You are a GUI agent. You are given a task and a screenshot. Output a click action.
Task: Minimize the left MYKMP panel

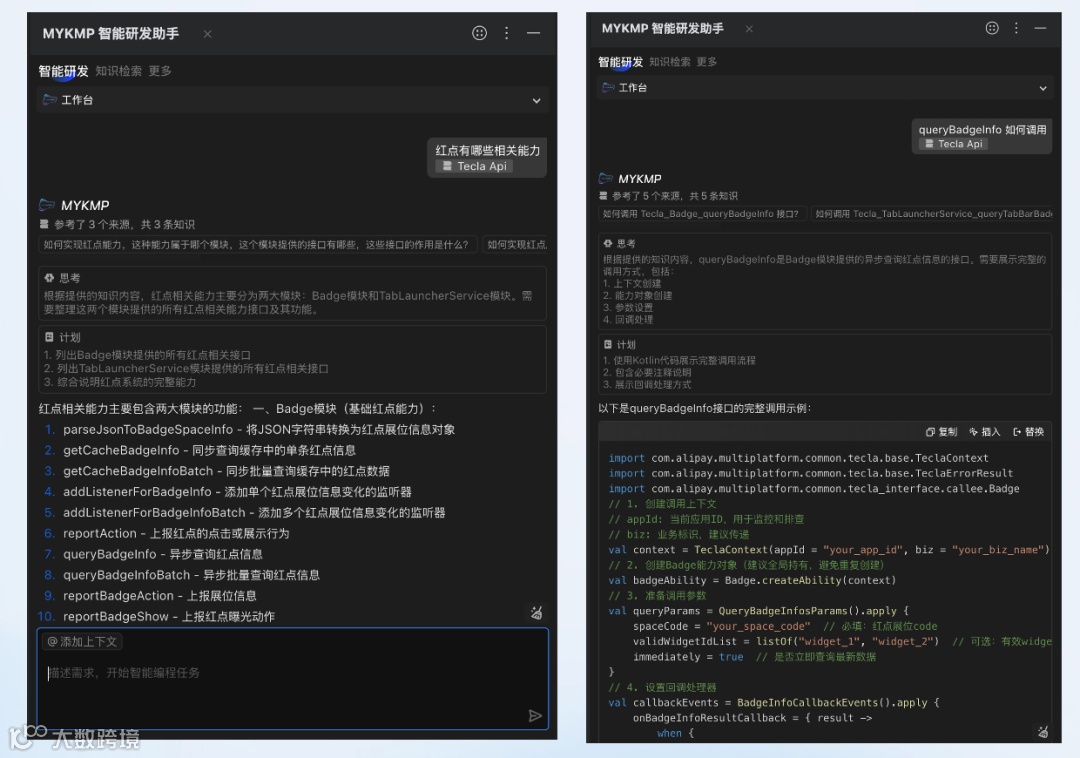pyautogui.click(x=533, y=33)
